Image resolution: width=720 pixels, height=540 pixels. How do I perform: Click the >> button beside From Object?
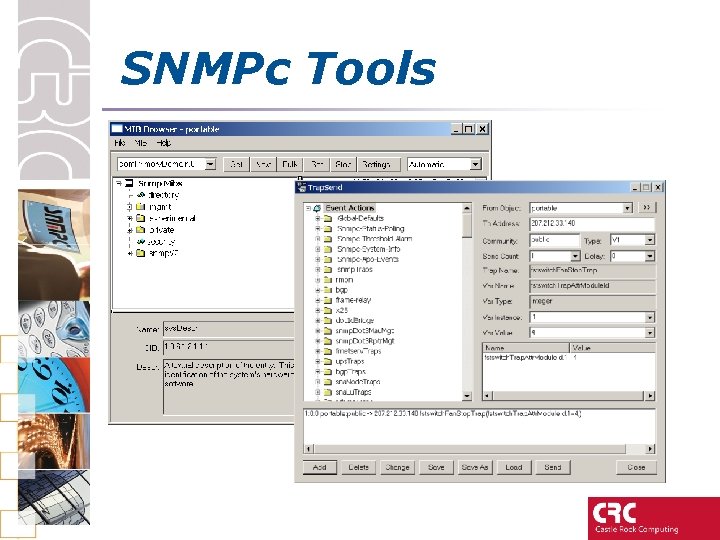pyautogui.click(x=647, y=208)
